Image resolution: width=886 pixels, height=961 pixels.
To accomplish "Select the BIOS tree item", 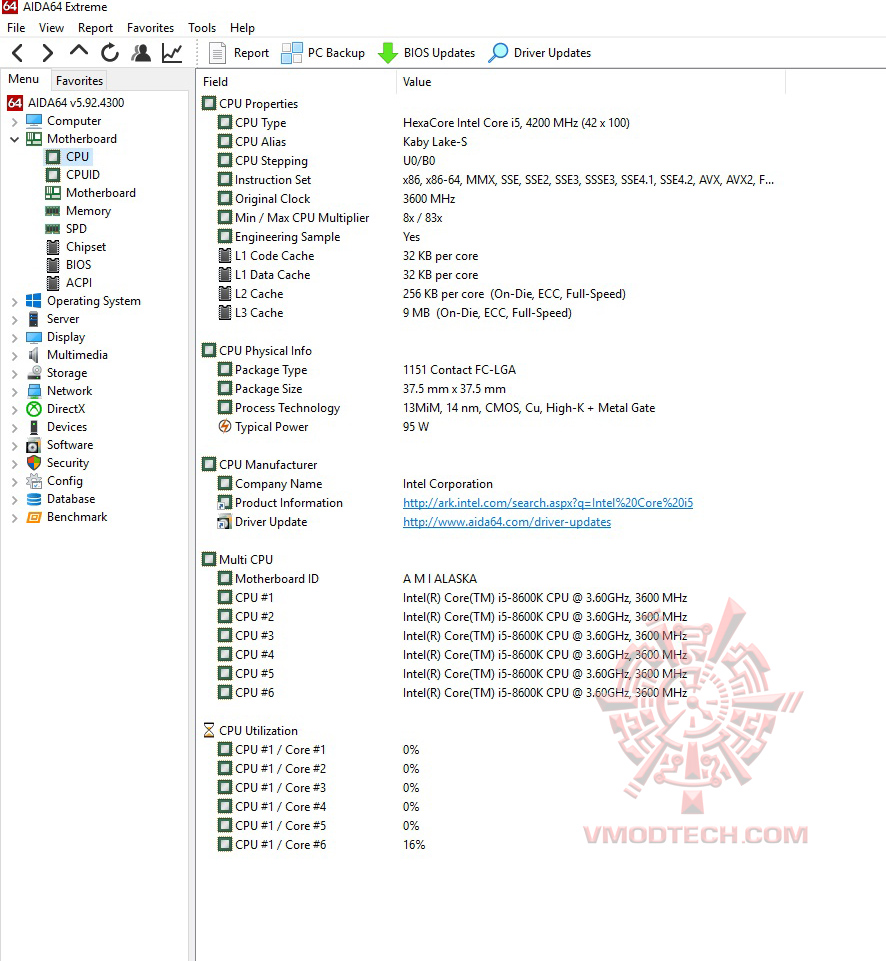I will [69, 265].
